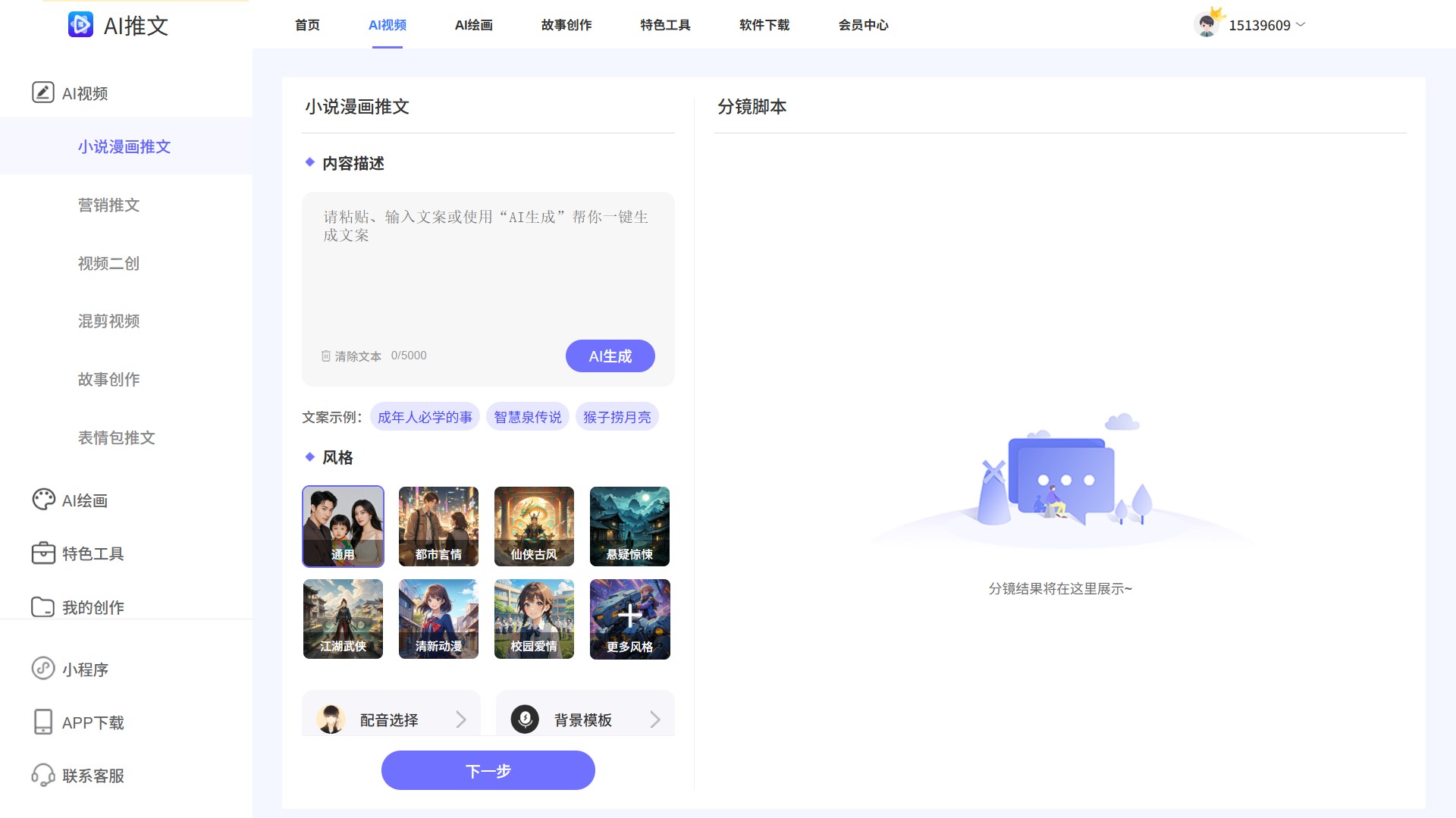1456x818 pixels.
Task: Expand 背景模板 via its chevron
Action: pos(655,719)
